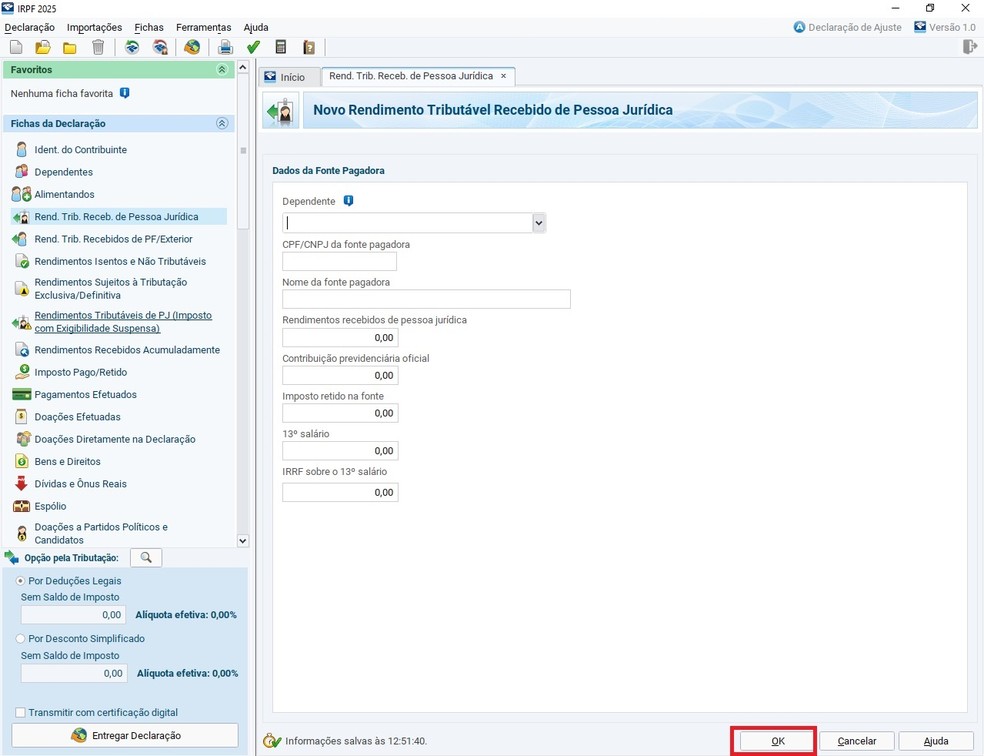Open the Dependente dropdown list
This screenshot has width=984, height=756.
click(x=539, y=223)
